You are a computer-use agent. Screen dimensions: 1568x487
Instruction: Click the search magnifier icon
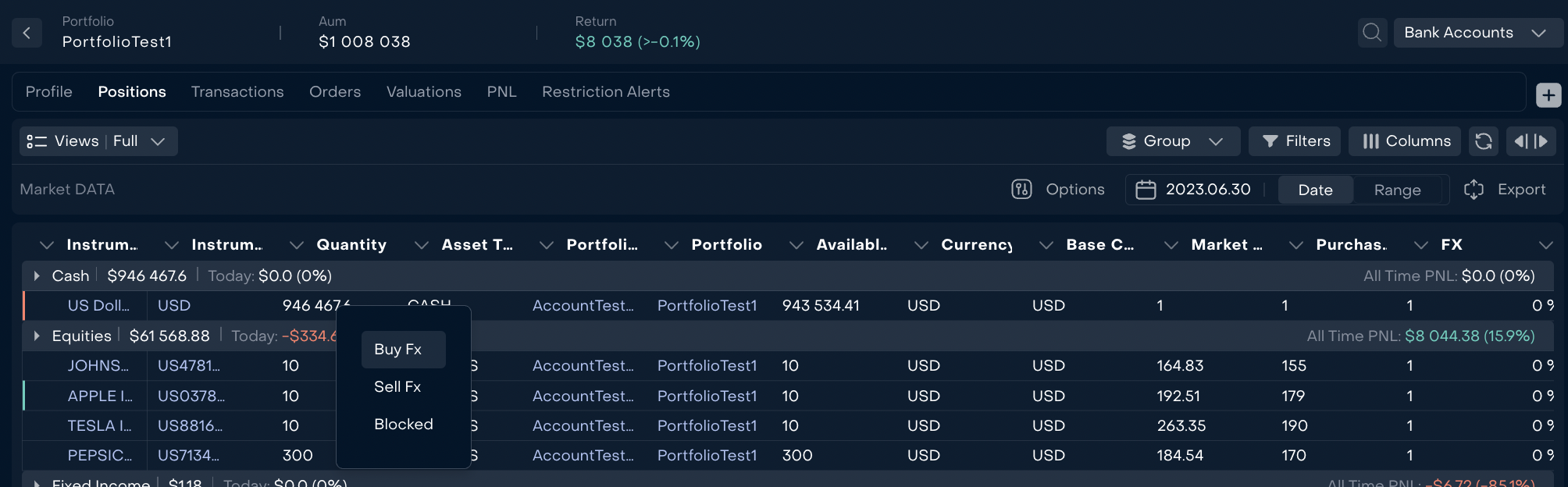[1371, 33]
